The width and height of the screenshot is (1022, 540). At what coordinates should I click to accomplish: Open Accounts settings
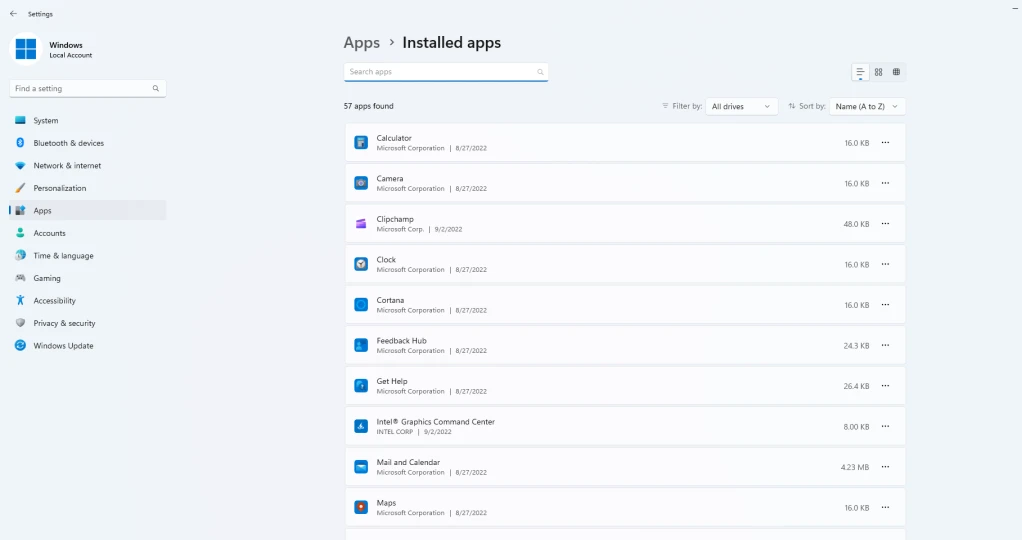coord(88,233)
